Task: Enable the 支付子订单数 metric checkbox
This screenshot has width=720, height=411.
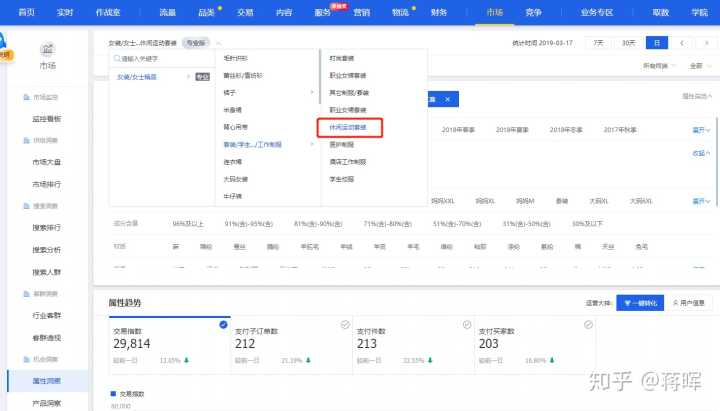Action: click(x=344, y=324)
